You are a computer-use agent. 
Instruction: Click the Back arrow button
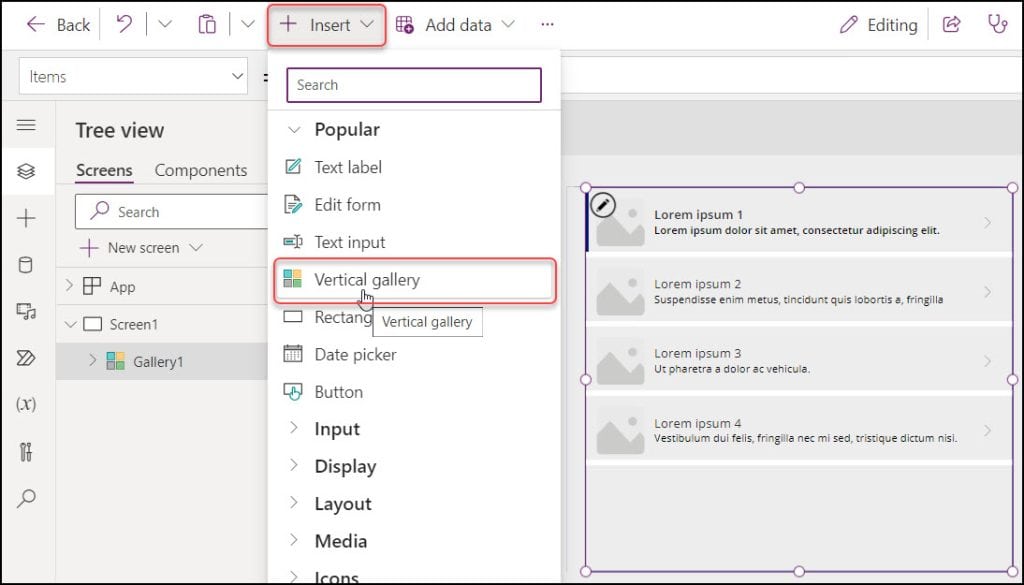57,25
